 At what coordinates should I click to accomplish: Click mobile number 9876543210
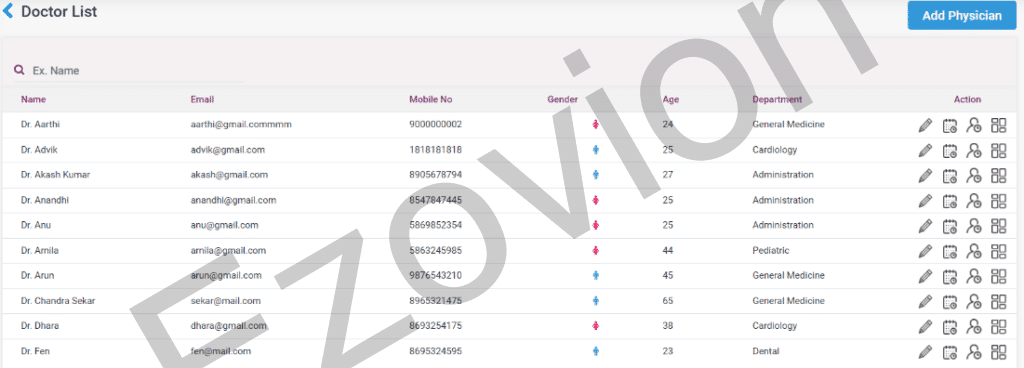pyautogui.click(x=436, y=275)
